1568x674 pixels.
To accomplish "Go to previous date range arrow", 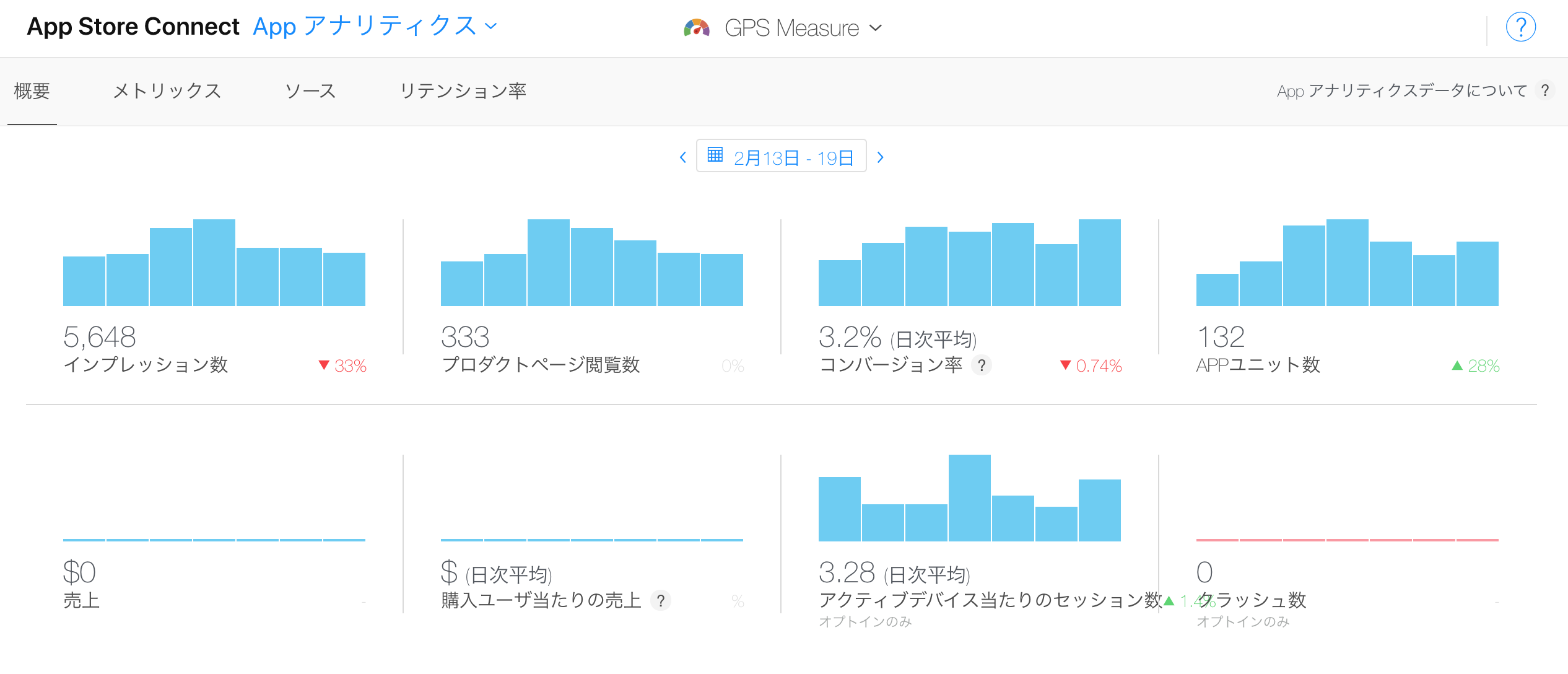I will [682, 157].
